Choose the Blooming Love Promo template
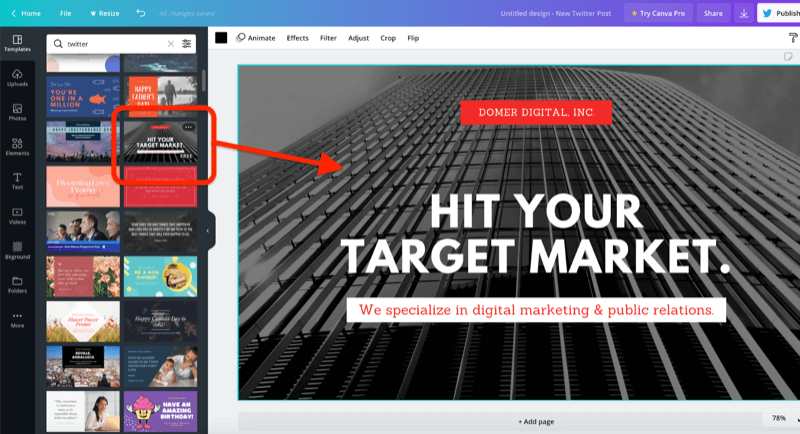Viewport: 800px width, 434px height. pyautogui.click(x=83, y=187)
